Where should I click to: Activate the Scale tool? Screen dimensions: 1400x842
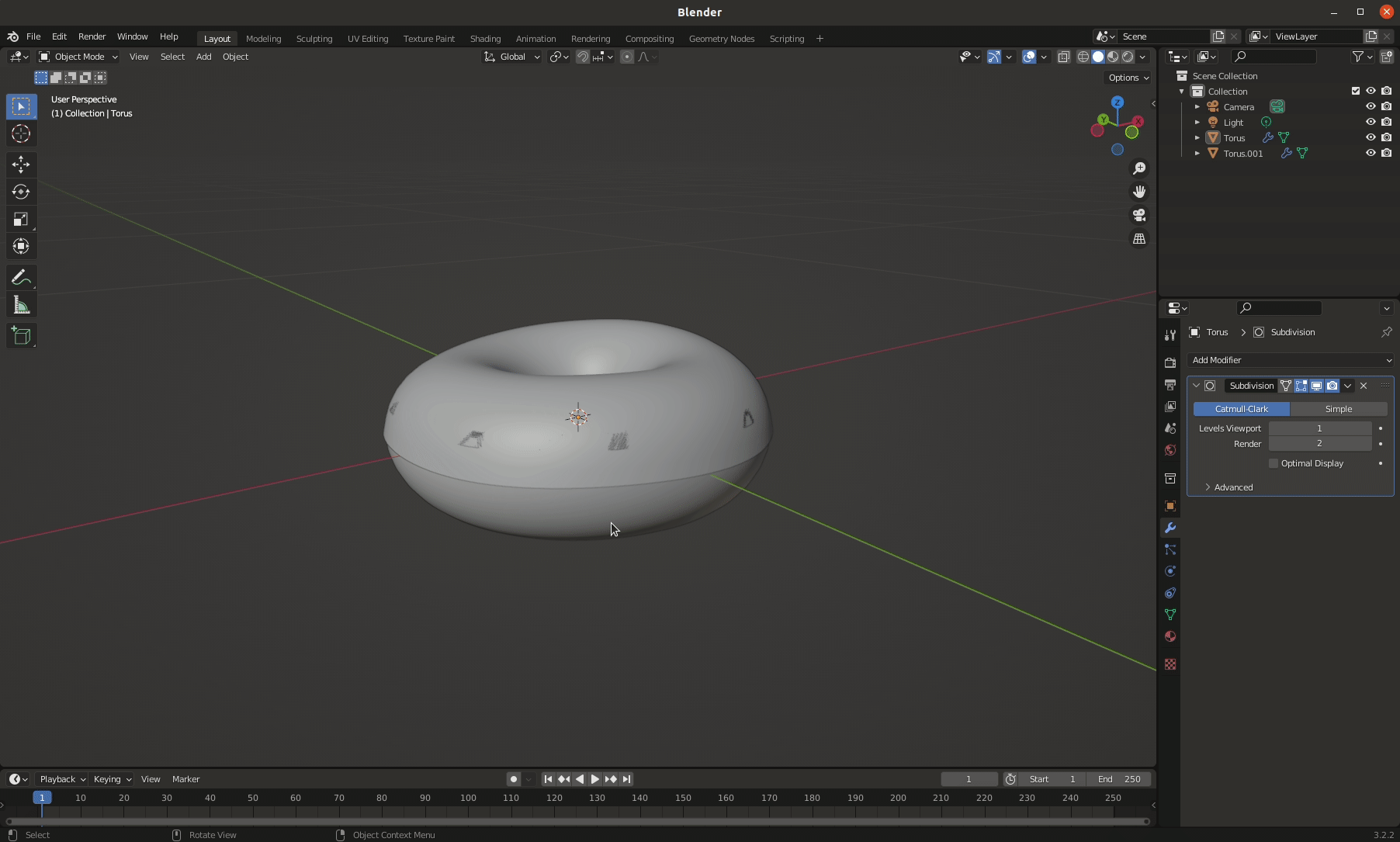click(x=21, y=219)
